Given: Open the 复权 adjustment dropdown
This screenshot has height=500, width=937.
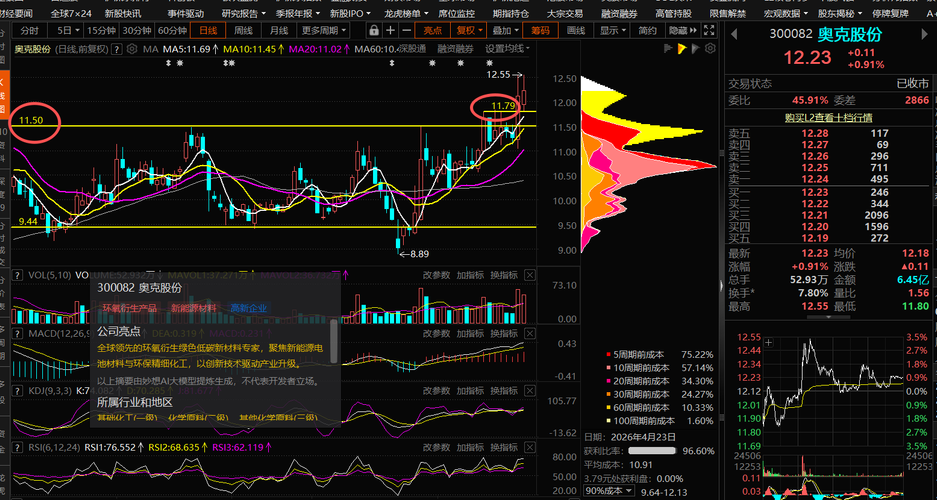Looking at the screenshot, I should click(468, 30).
